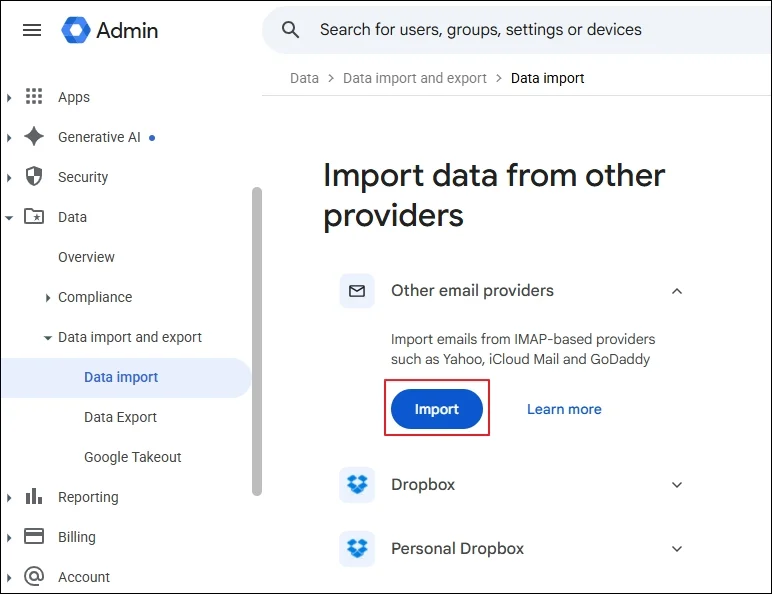Click the Admin title text
Viewport: 772px width, 594px height.
pyautogui.click(x=127, y=31)
